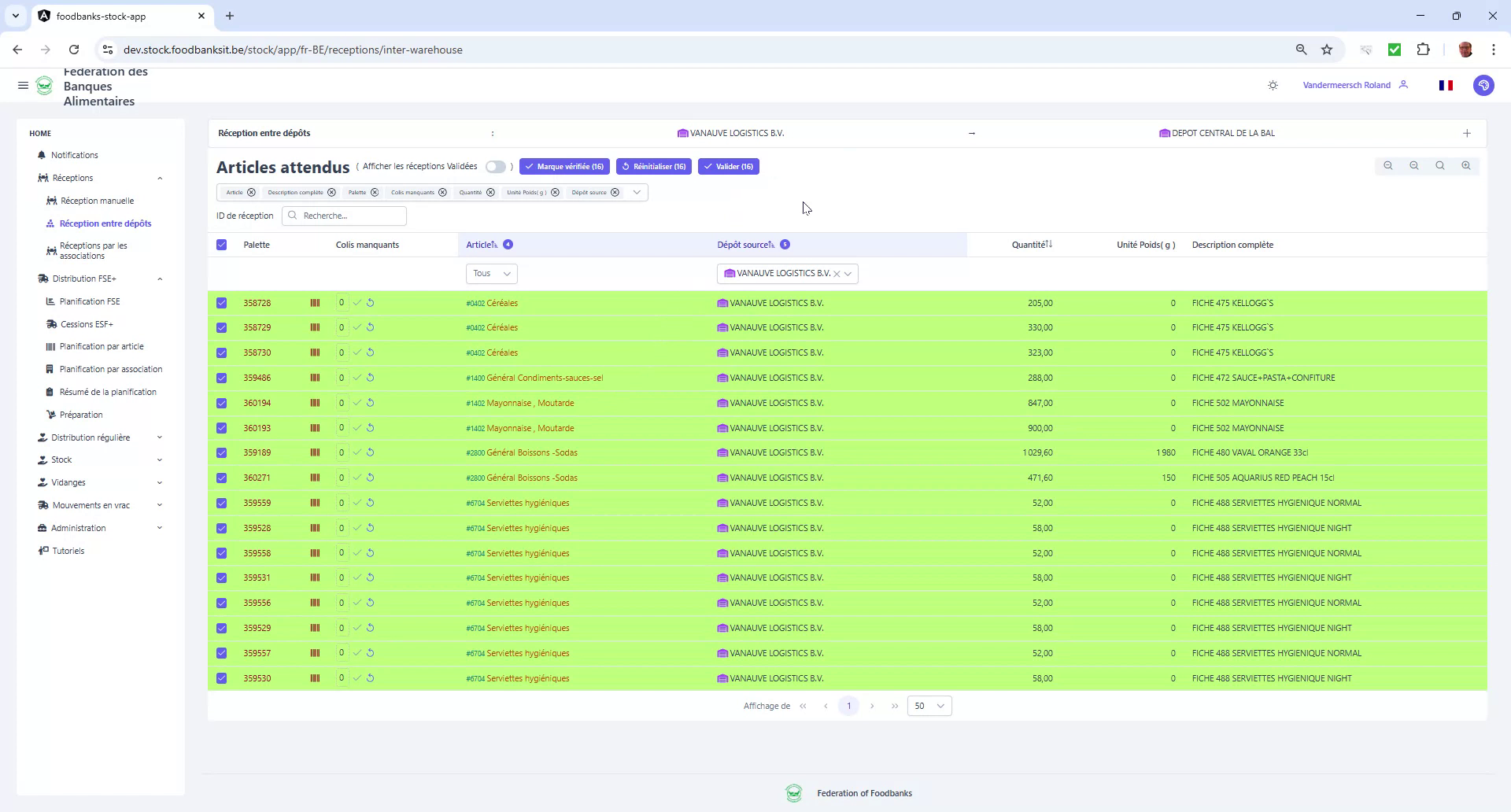This screenshot has width=1511, height=812.
Task: Go to Réception manuelle in the sidebar
Action: coord(98,201)
